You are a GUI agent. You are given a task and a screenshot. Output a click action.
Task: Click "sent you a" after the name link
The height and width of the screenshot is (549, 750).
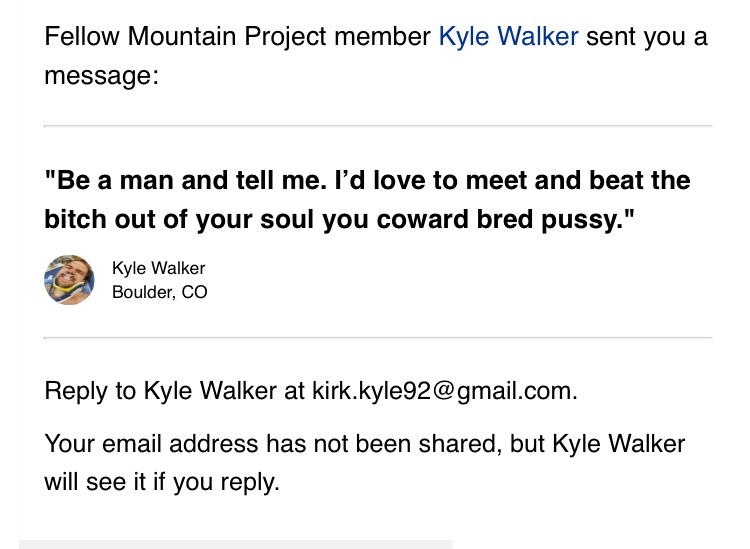coord(646,38)
